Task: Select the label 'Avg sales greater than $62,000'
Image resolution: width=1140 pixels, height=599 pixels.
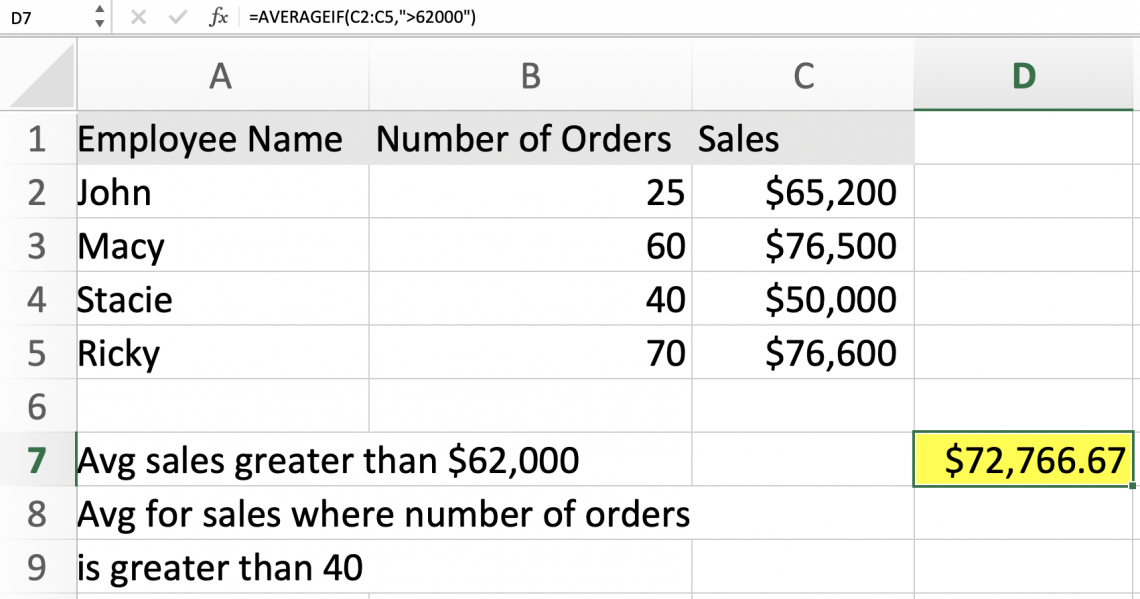Action: click(x=220, y=460)
